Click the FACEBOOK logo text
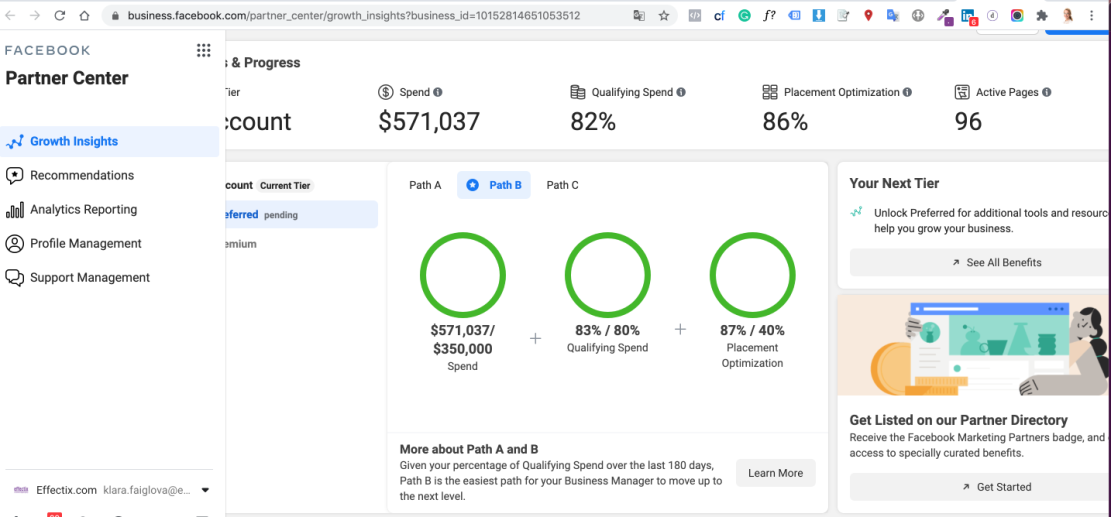Image resolution: width=1111 pixels, height=517 pixels. click(x=48, y=50)
